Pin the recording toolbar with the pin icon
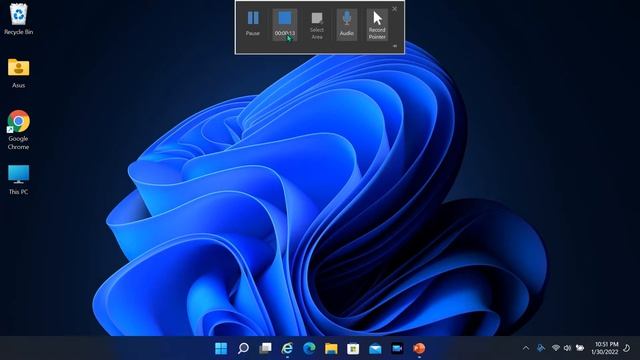This screenshot has width=640, height=360. click(x=395, y=46)
